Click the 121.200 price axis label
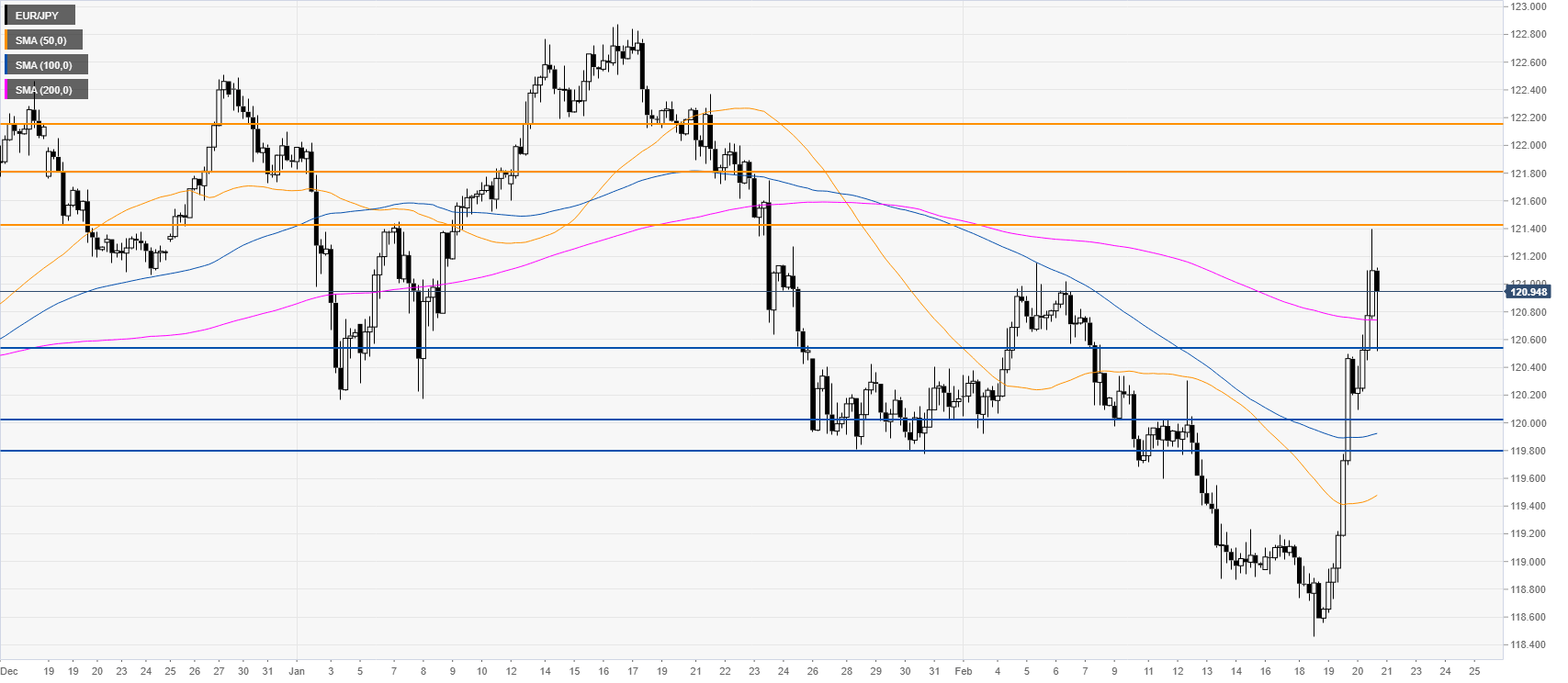Viewport: 1568px width, 683px height. (x=1529, y=256)
